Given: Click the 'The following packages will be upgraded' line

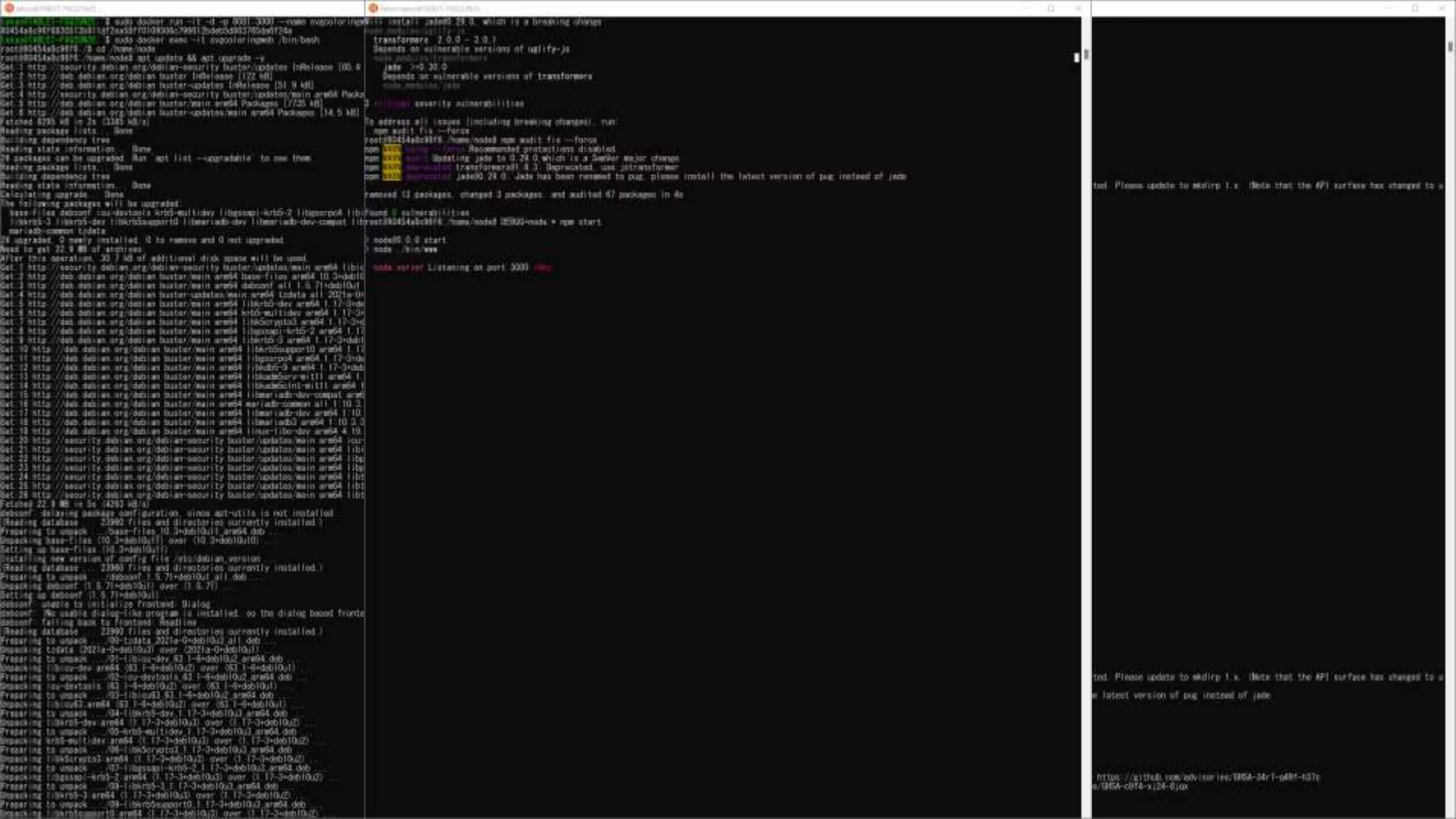Looking at the screenshot, I should [90, 204].
